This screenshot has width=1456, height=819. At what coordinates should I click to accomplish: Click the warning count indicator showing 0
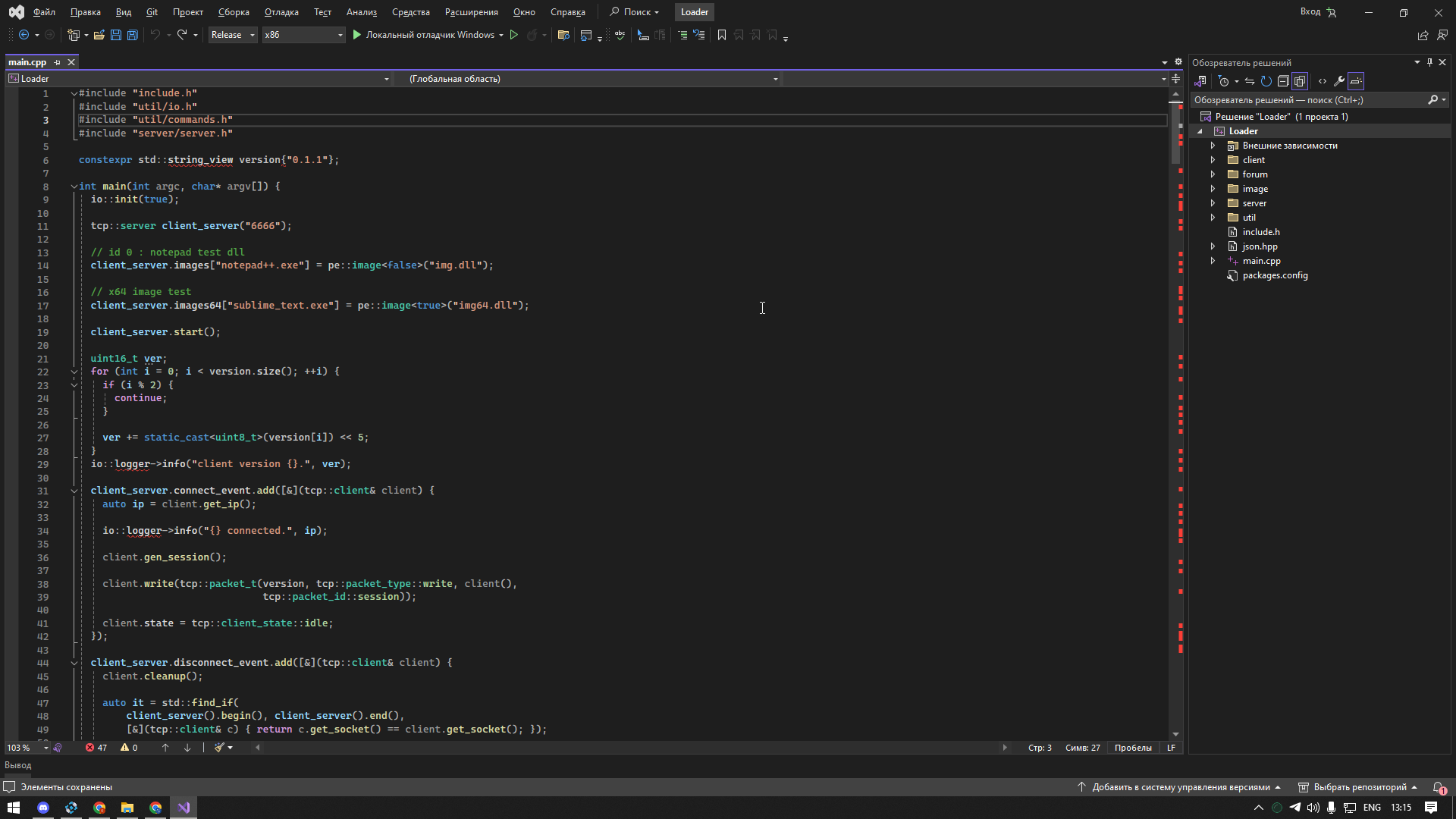tap(130, 748)
